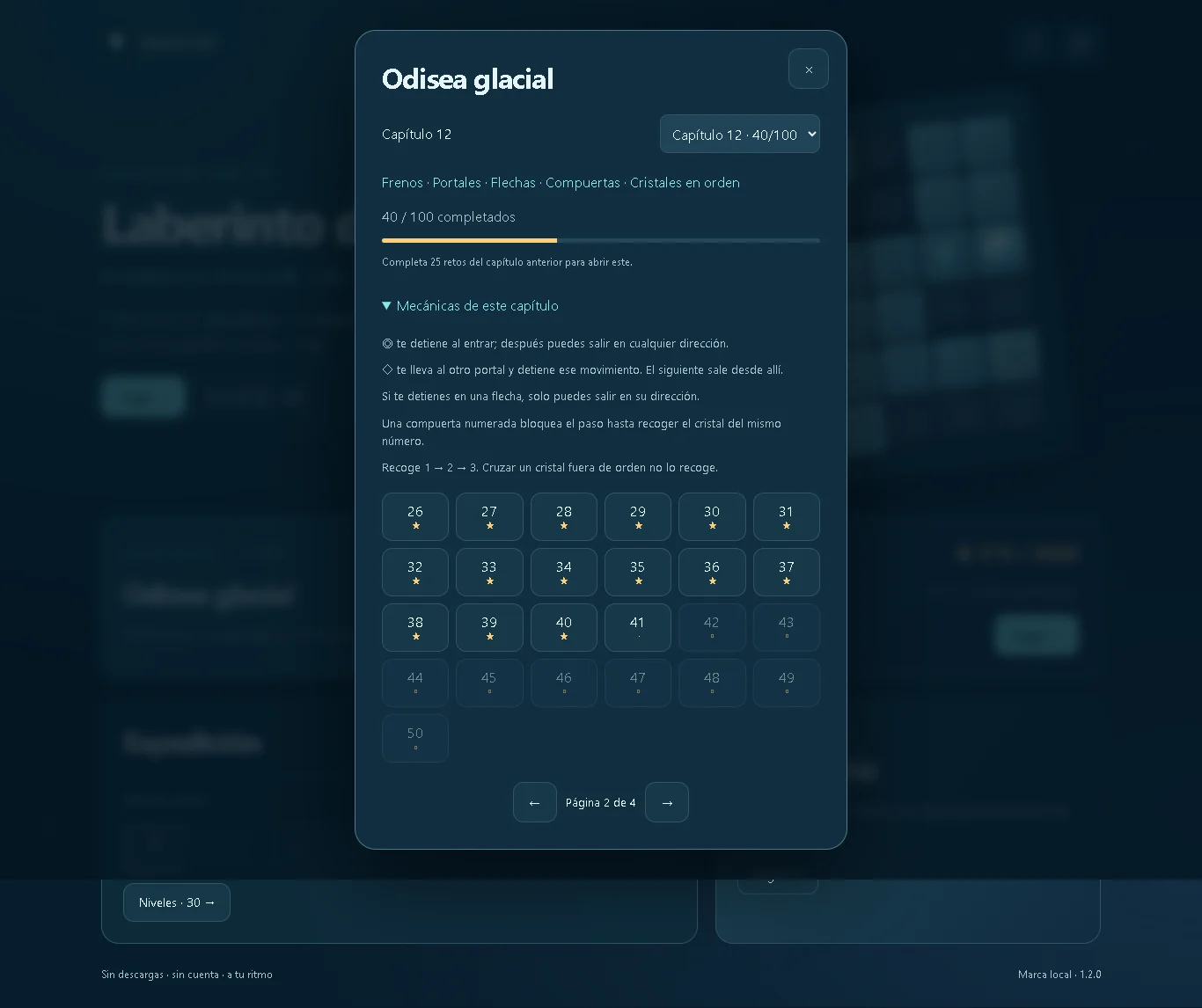Choose locked level 46
The width and height of the screenshot is (1202, 1008).
coord(564,683)
